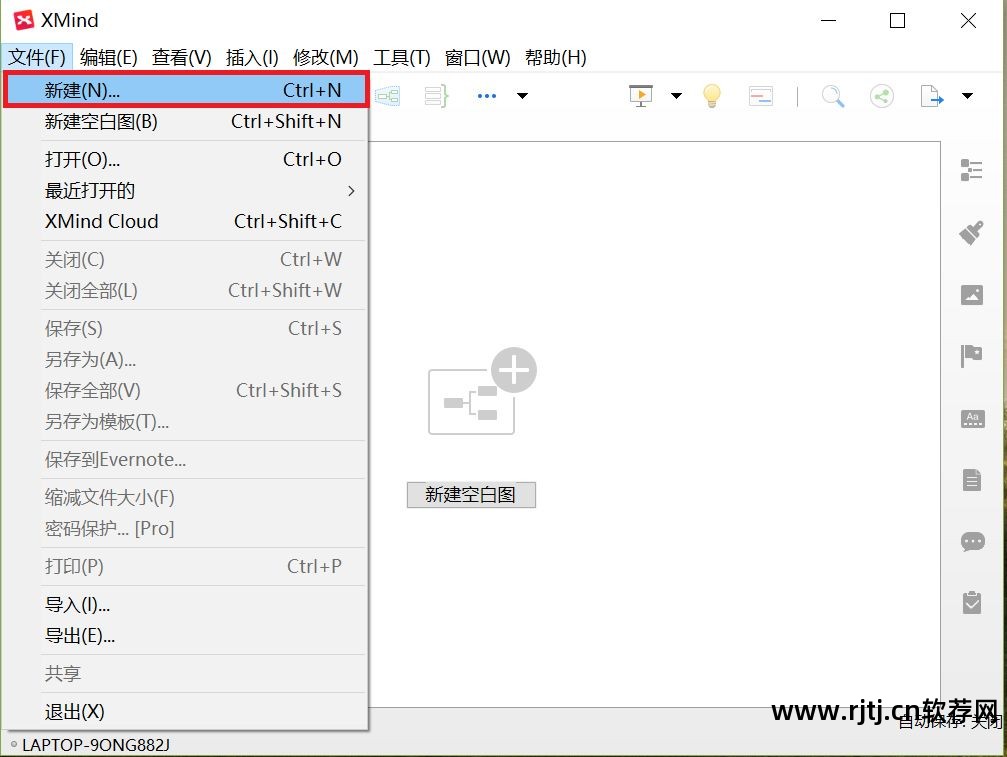This screenshot has width=1007, height=757.
Task: Start slideshow with the presentation toolbar icon
Action: 639,95
